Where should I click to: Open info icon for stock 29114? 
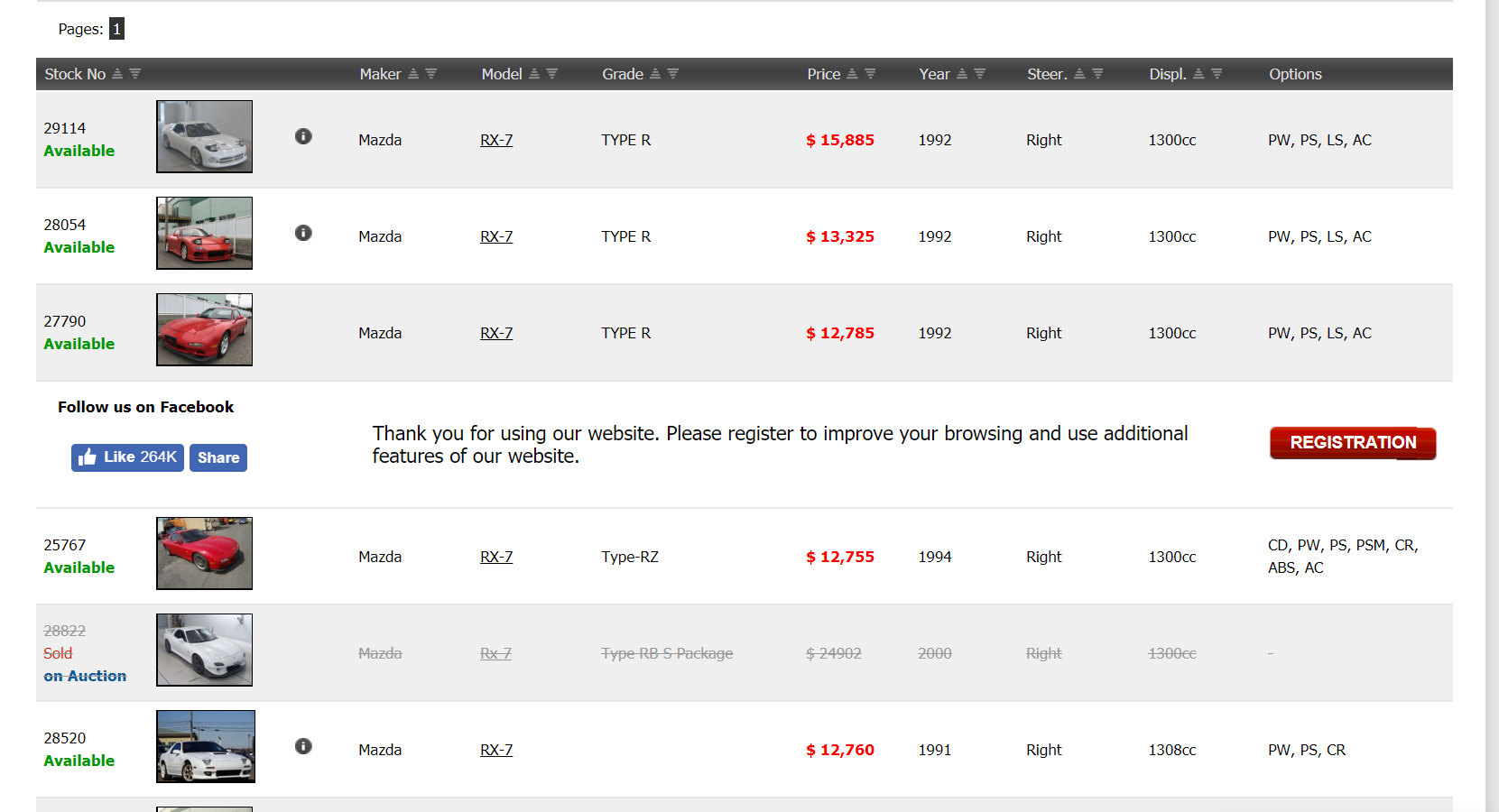tap(303, 136)
